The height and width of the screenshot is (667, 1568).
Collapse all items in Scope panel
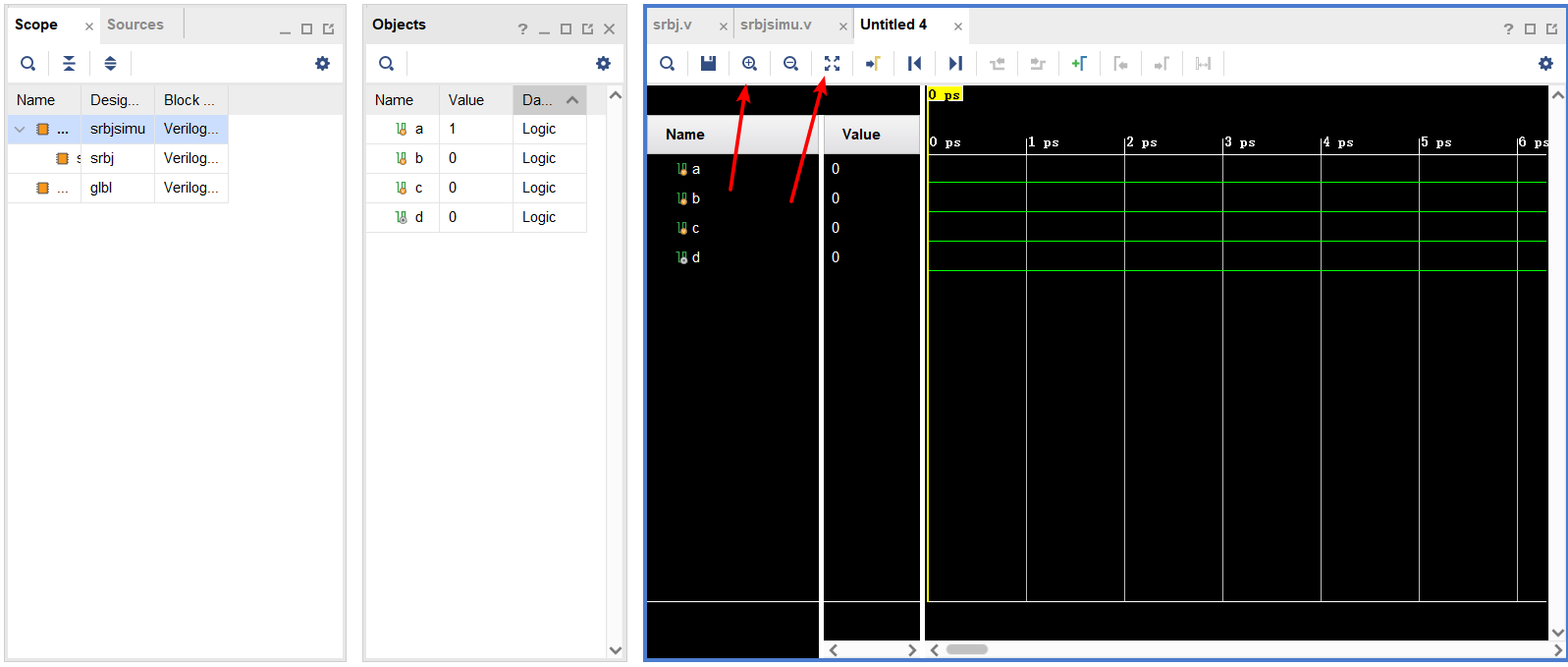pyautogui.click(x=69, y=64)
